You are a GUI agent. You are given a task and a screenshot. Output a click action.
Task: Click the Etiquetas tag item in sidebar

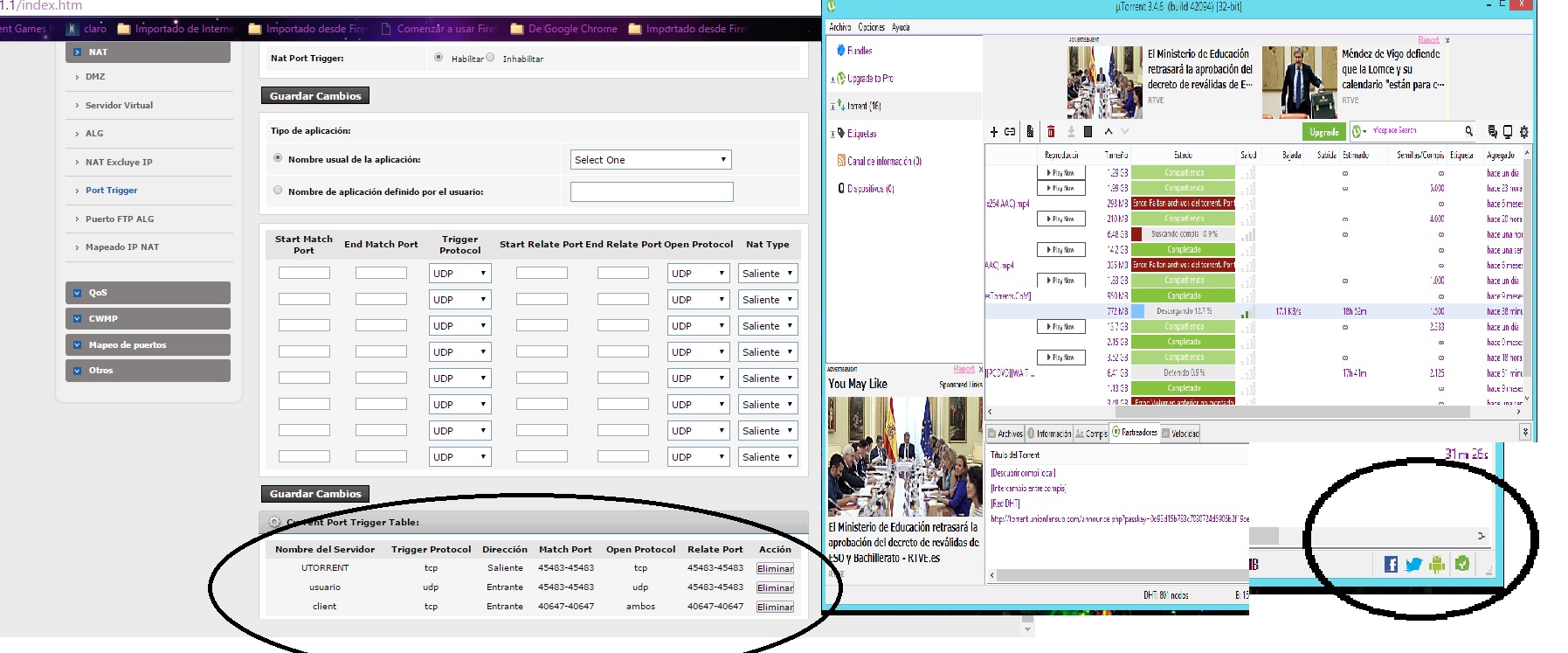(x=861, y=134)
